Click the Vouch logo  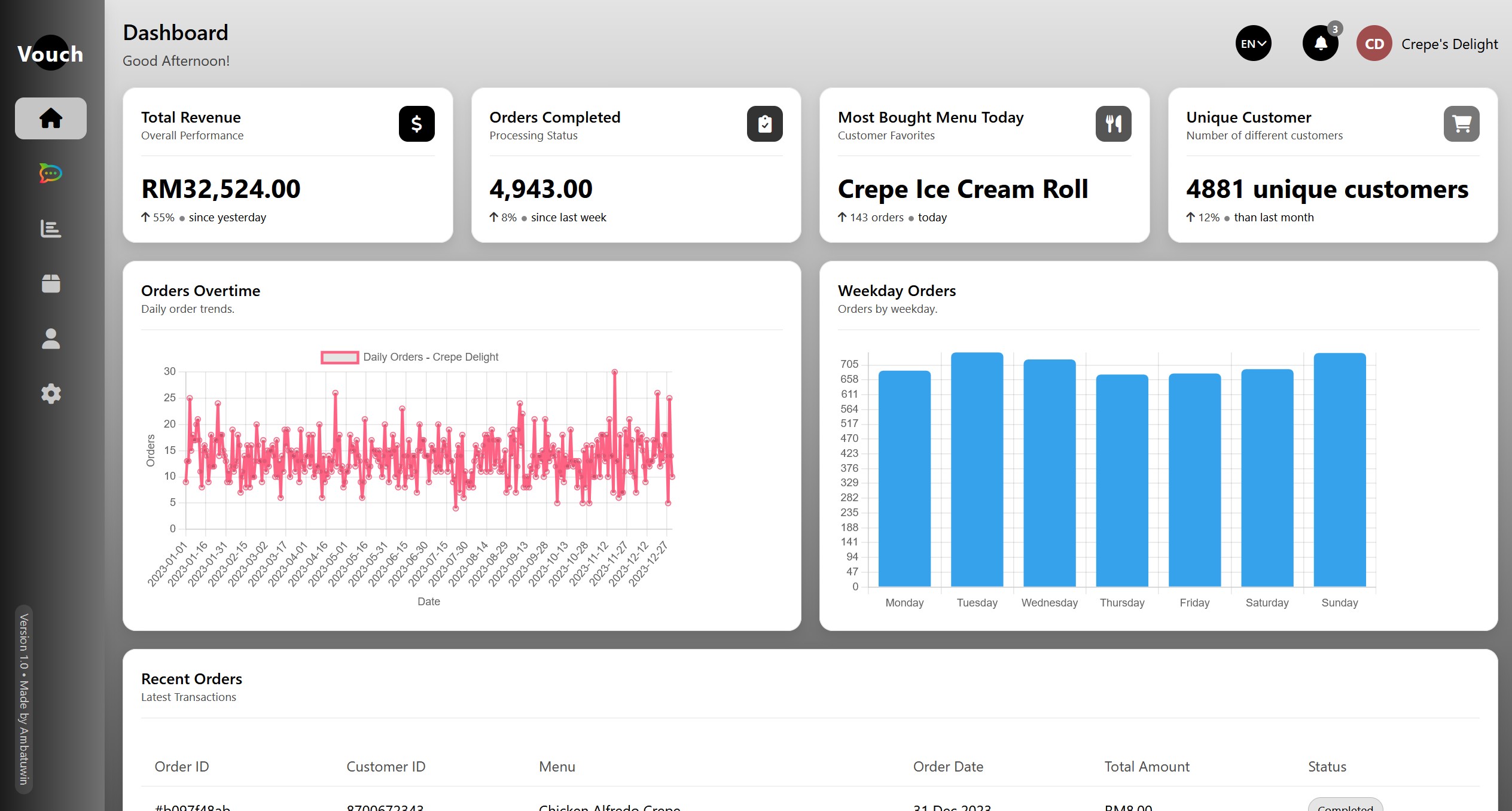coord(50,53)
